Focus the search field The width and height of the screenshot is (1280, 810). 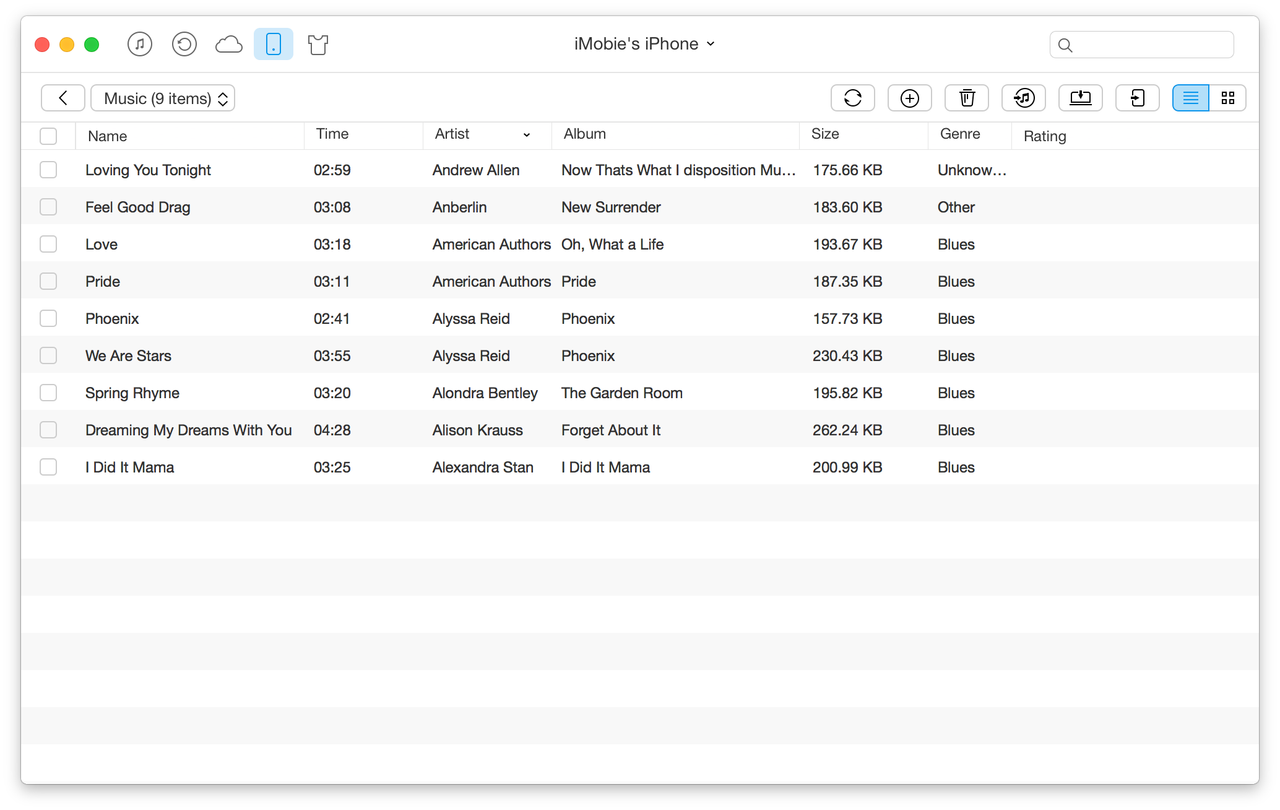coord(1142,44)
